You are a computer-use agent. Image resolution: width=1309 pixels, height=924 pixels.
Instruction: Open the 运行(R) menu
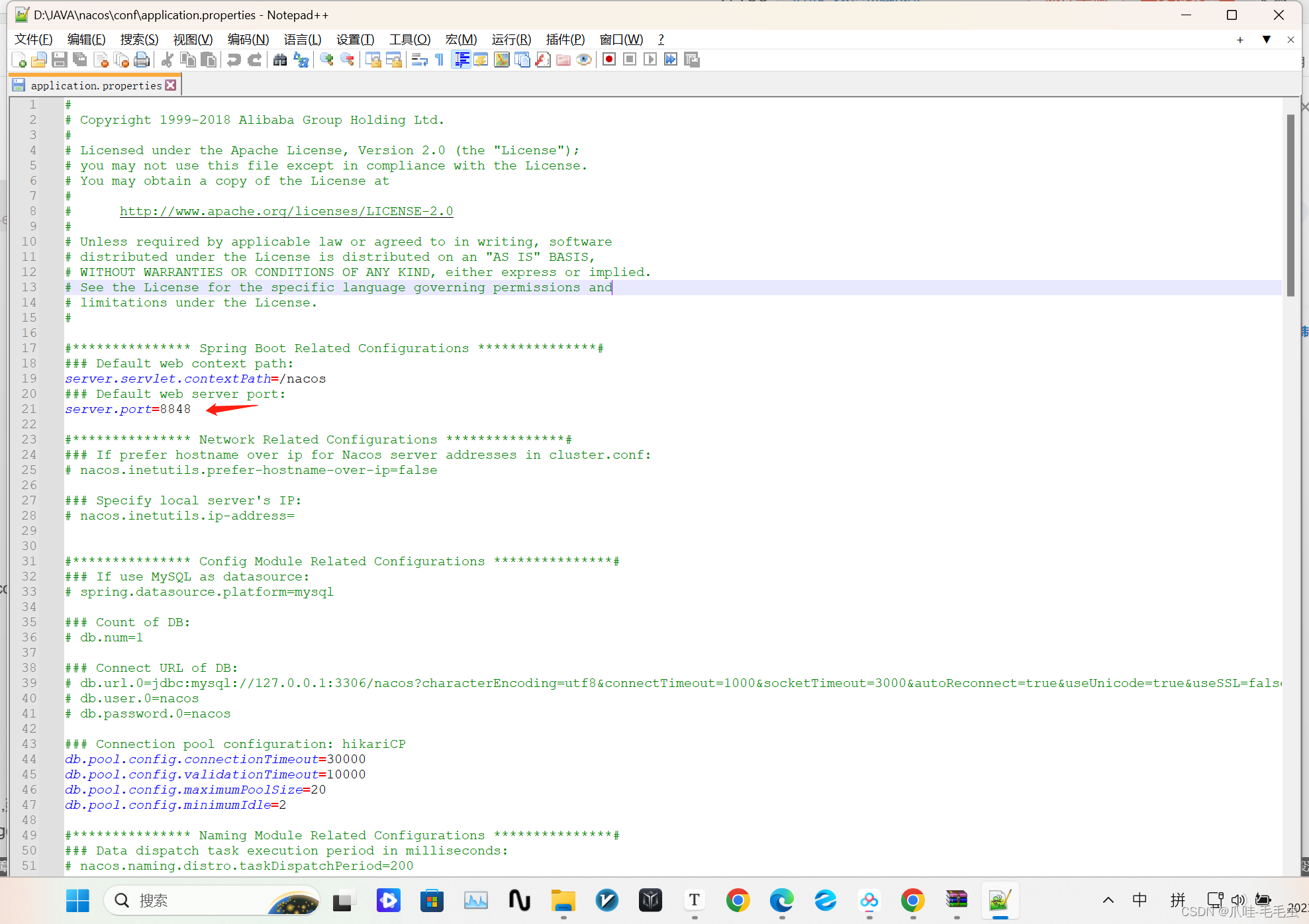(511, 40)
